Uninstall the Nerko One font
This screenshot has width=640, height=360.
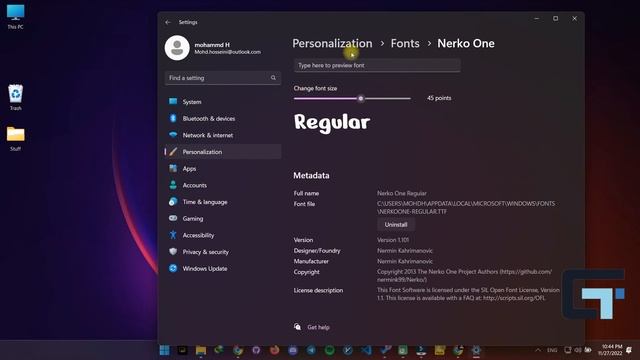pos(396,224)
